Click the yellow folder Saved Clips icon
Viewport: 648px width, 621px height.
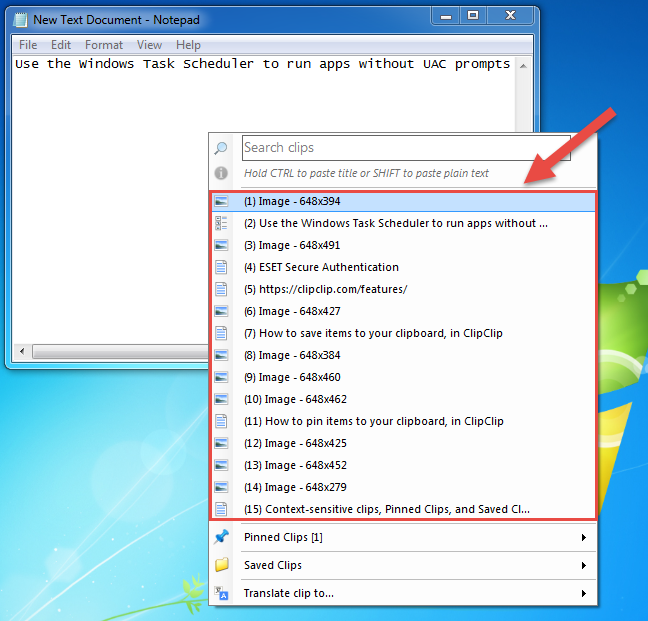click(x=222, y=565)
